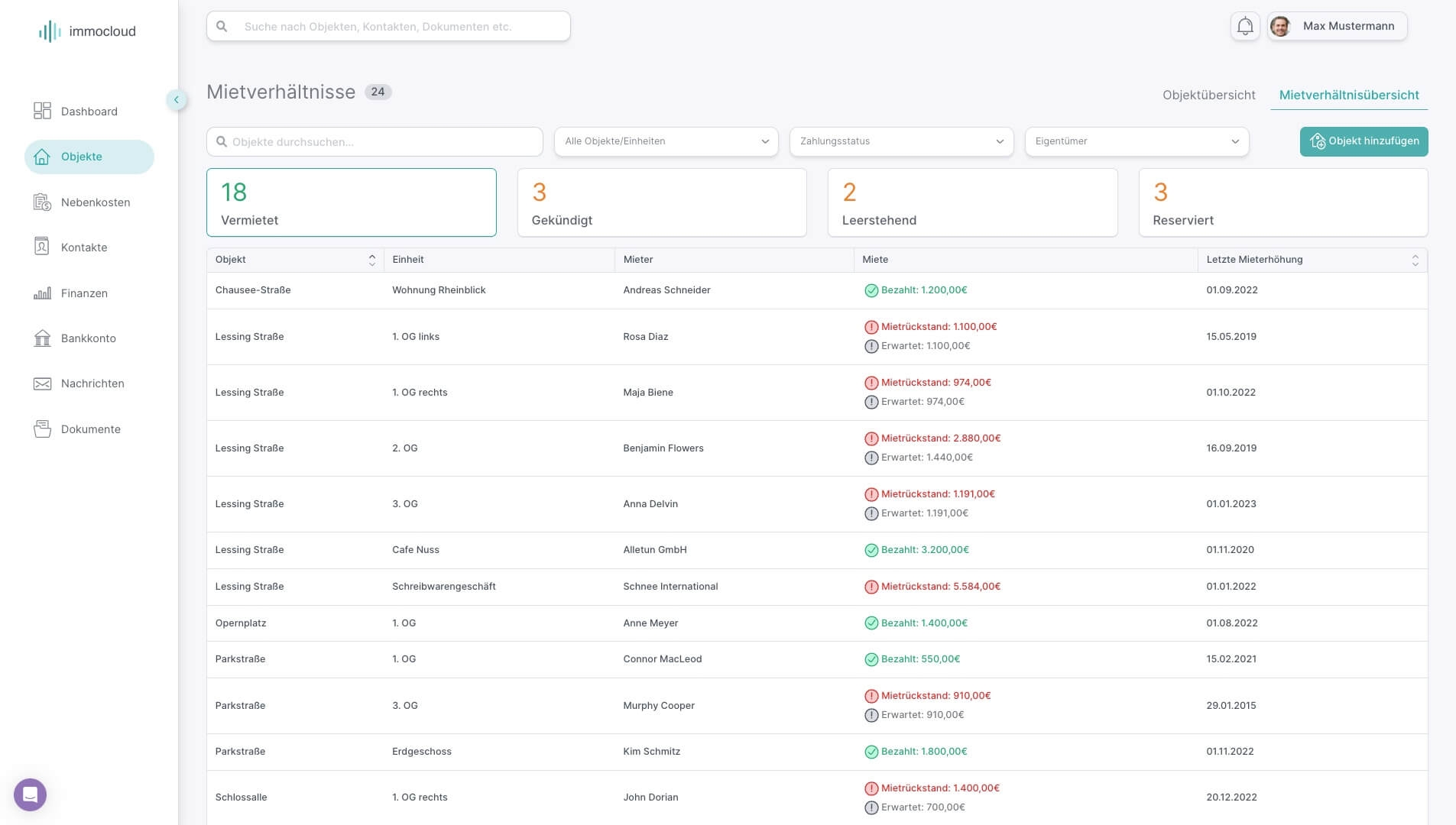Open Nebenkosten in sidebar

(x=81, y=202)
